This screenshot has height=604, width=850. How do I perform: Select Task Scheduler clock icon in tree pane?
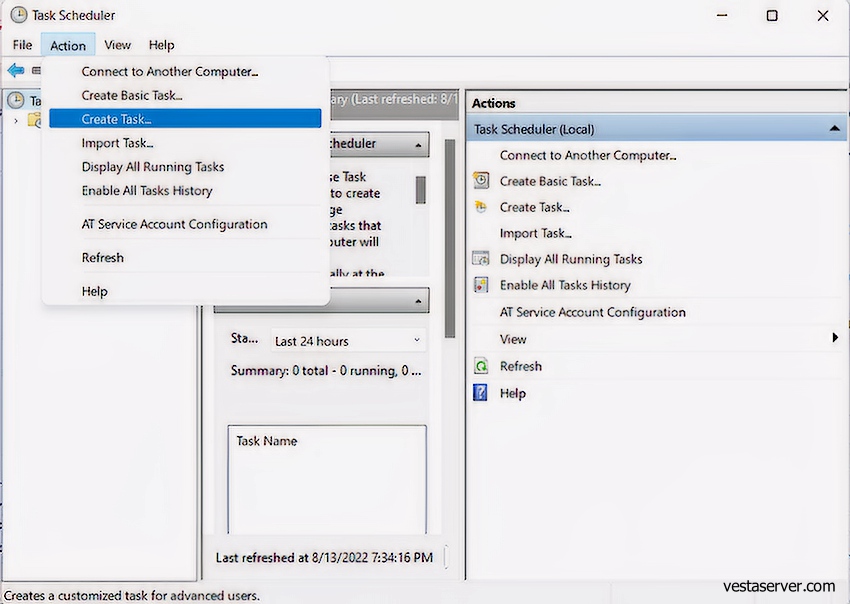(x=16, y=100)
